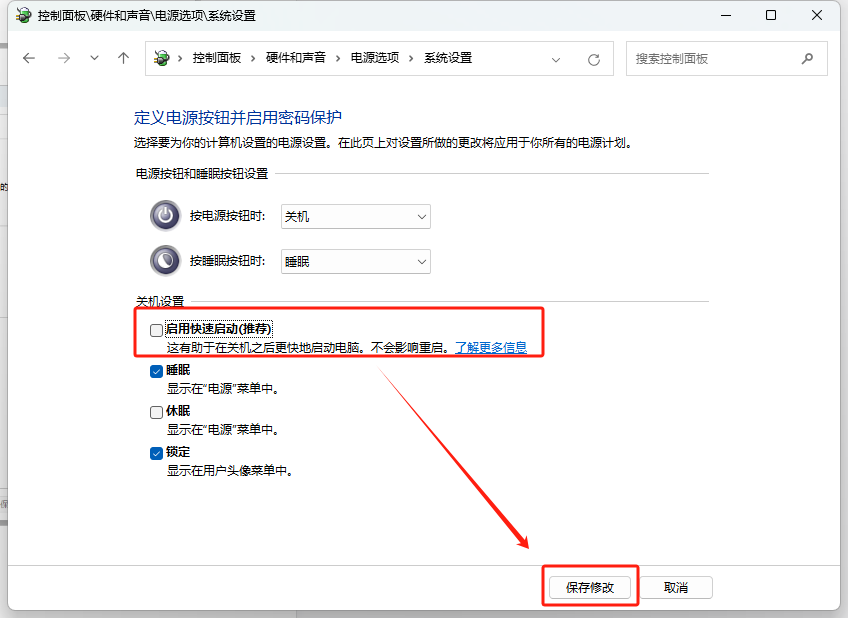Select 硬件和声音 in breadcrumb path

point(295,58)
